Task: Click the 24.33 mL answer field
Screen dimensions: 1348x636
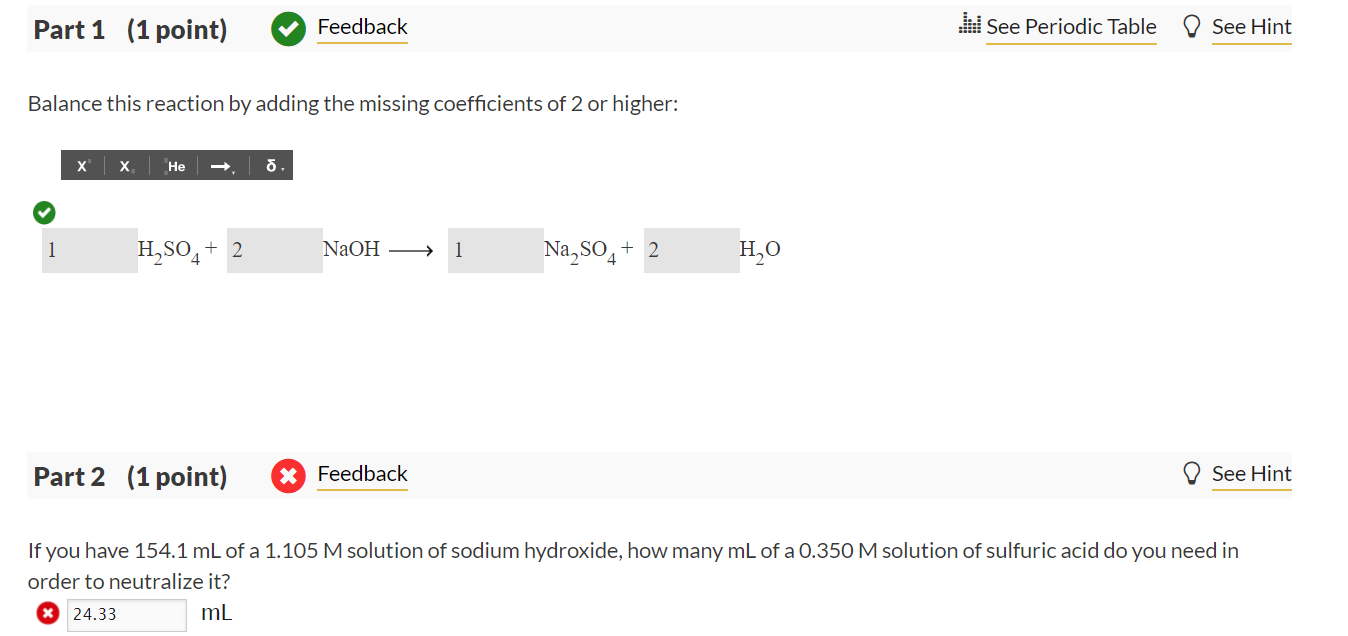Action: pos(126,614)
